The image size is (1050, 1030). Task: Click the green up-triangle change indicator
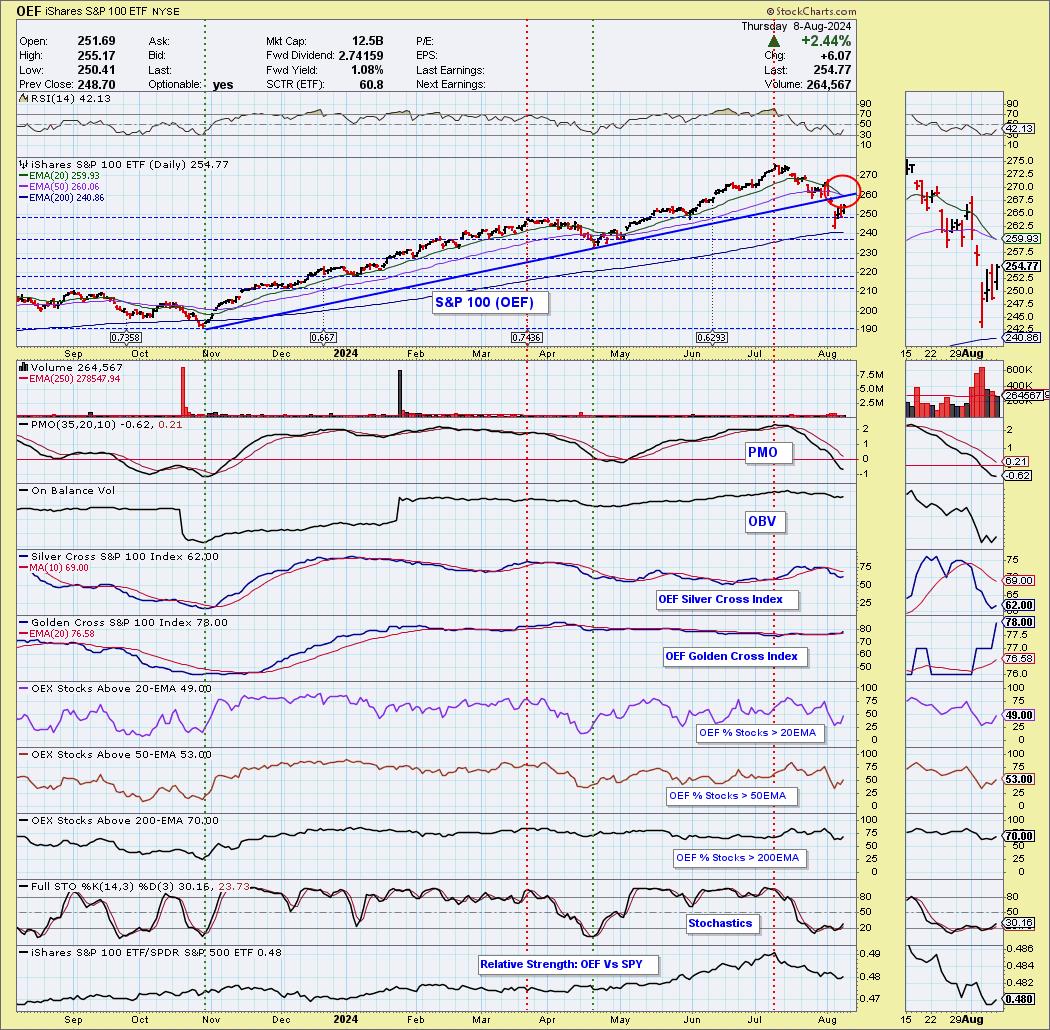coord(773,41)
